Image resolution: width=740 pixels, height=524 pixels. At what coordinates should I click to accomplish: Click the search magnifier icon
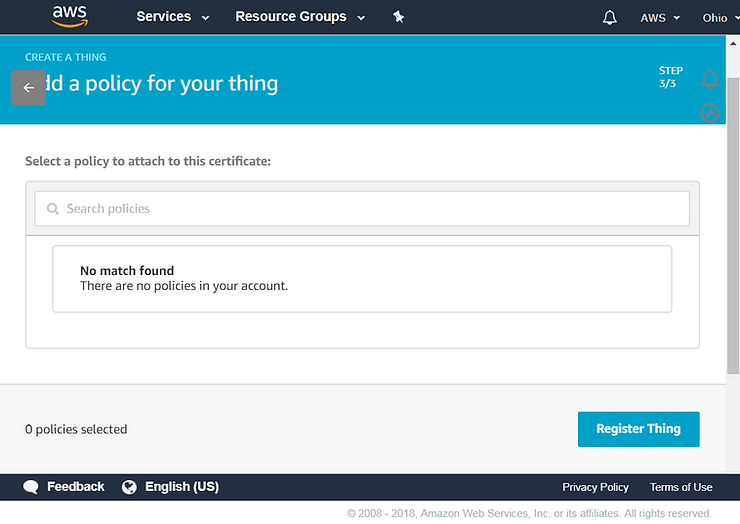pyautogui.click(x=53, y=209)
